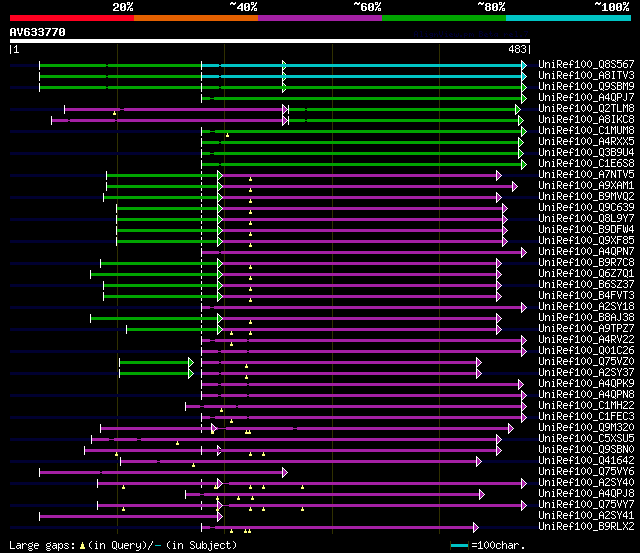The height and width of the screenshot is (553, 640).
Task: Select hit UniRef100_Q75VZ0
Action: [586, 362]
